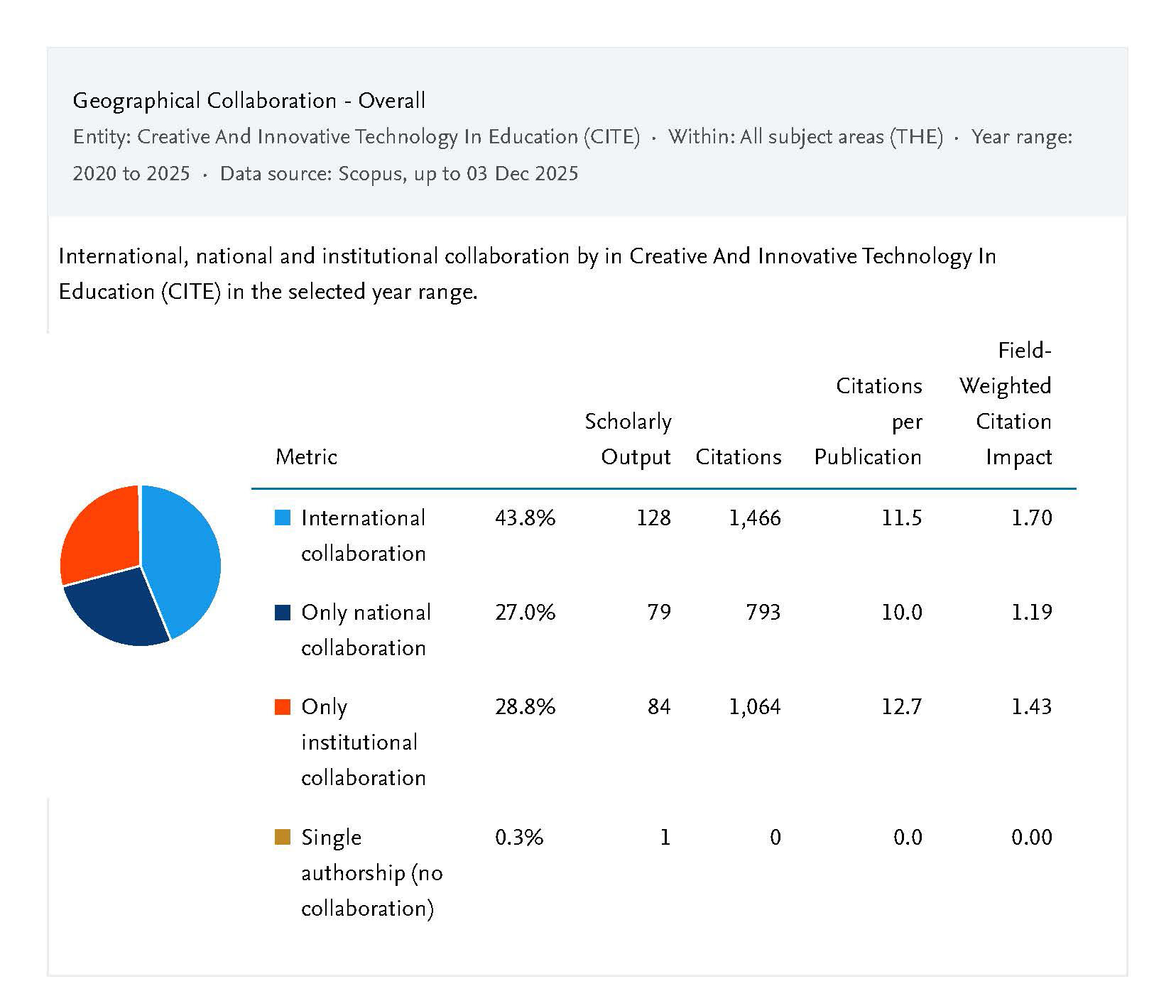Select the light blue pie chart slice
The height and width of the screenshot is (1008, 1176).
click(183, 554)
